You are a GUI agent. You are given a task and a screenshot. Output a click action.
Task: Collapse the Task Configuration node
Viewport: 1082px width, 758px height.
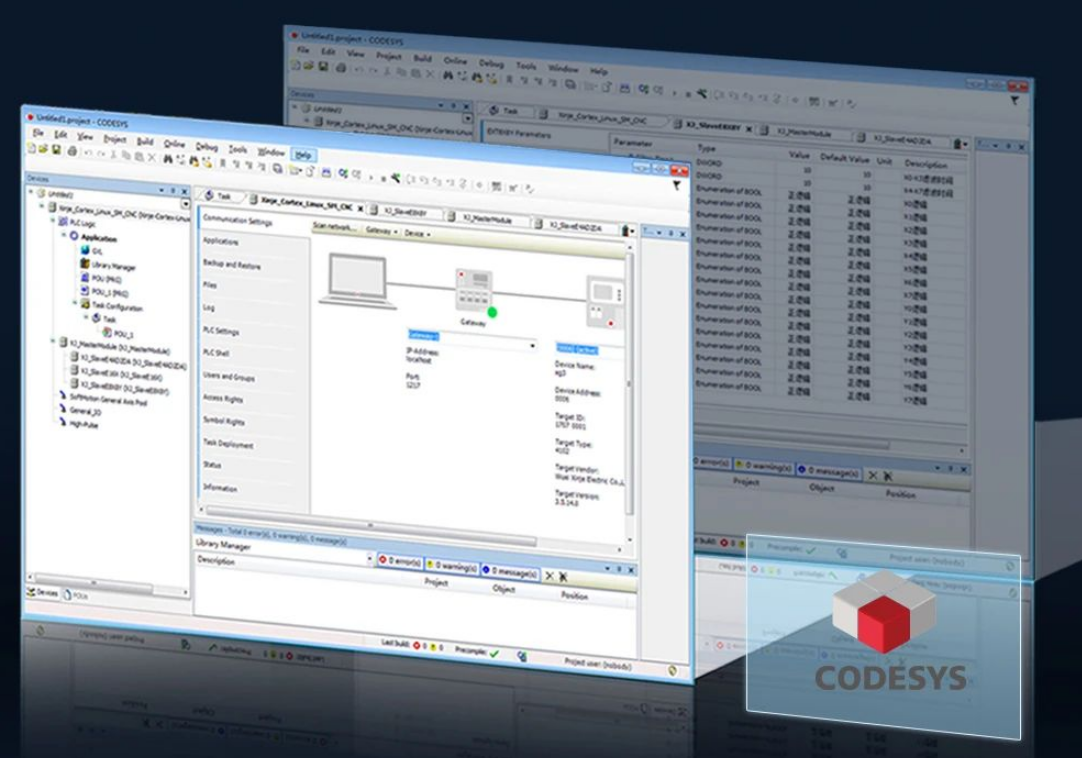click(75, 302)
